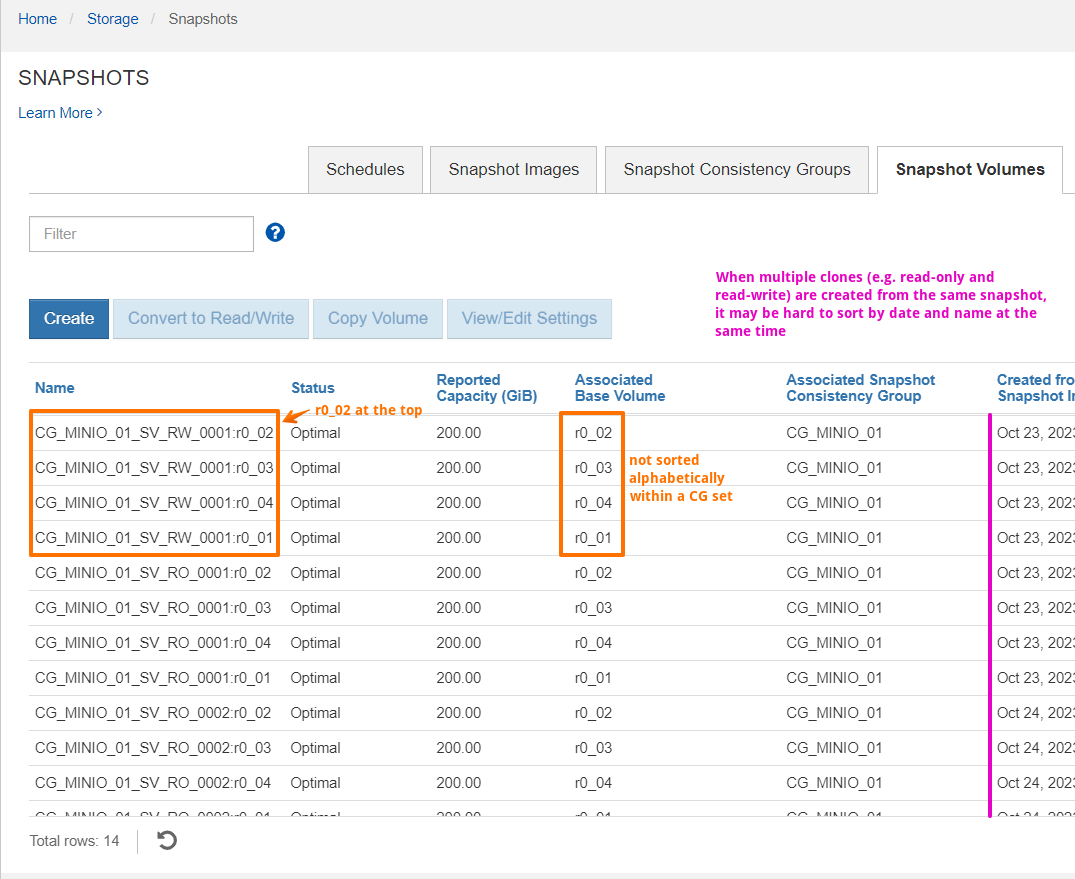This screenshot has width=1075, height=879.
Task: Select the Snapshot Volumes tab
Action: click(x=970, y=169)
